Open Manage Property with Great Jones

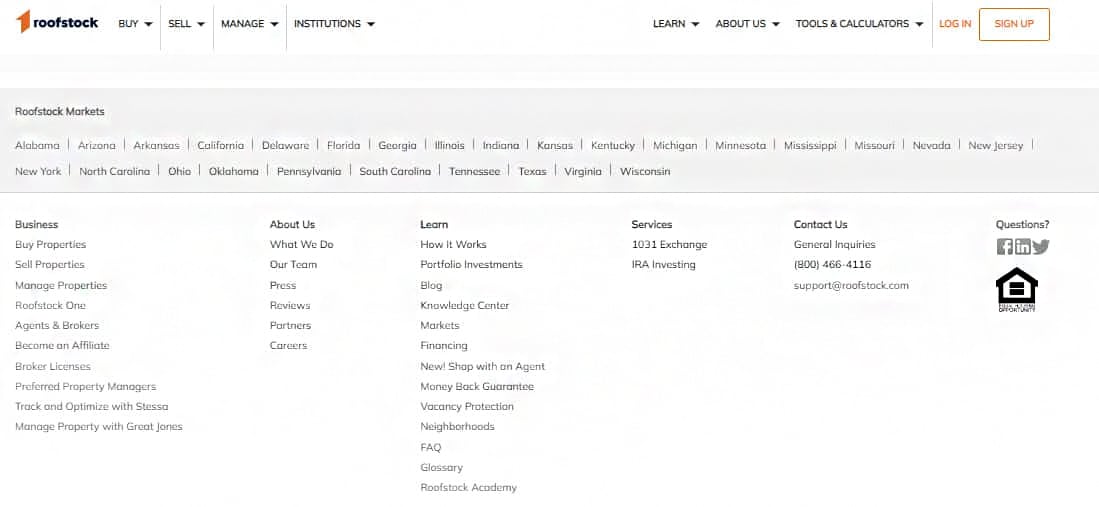(x=99, y=426)
